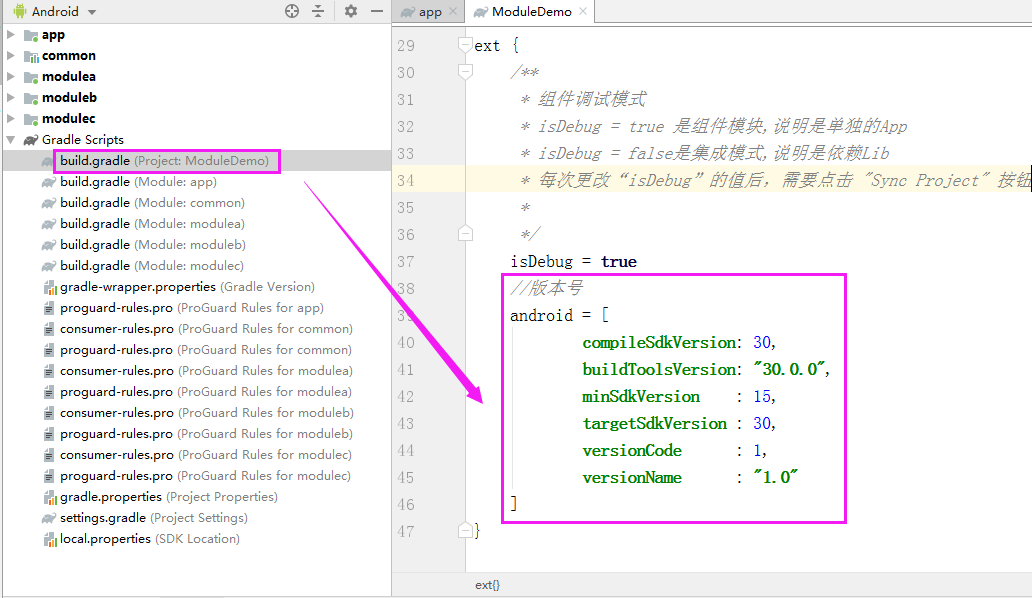The width and height of the screenshot is (1032, 598).
Task: Open project panel settings gear
Action: point(351,11)
